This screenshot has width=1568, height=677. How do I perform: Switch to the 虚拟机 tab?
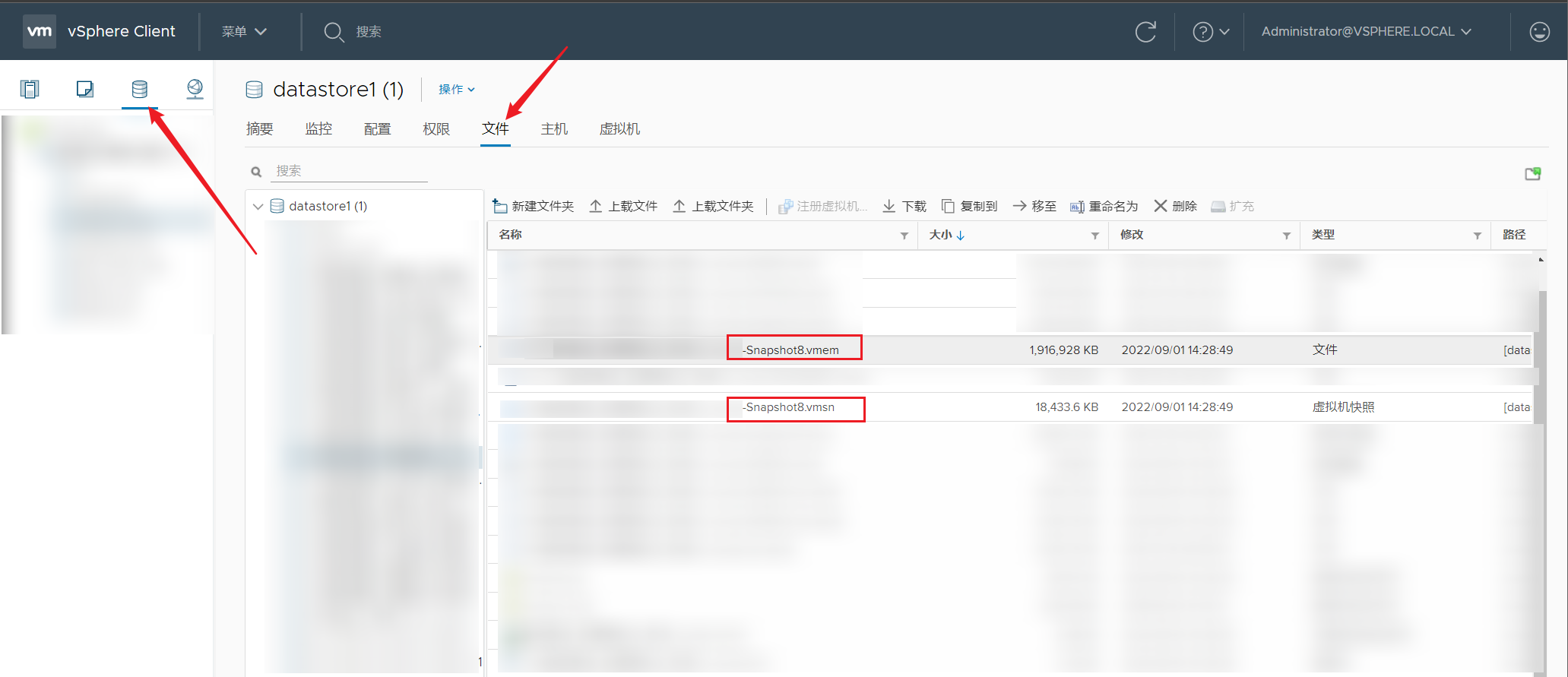point(619,129)
